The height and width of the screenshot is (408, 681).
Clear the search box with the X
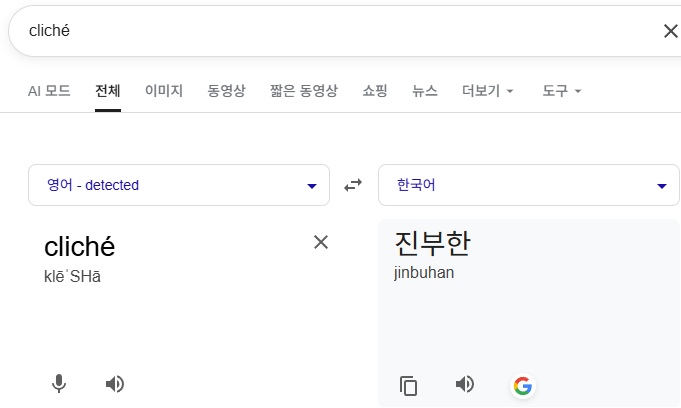670,31
